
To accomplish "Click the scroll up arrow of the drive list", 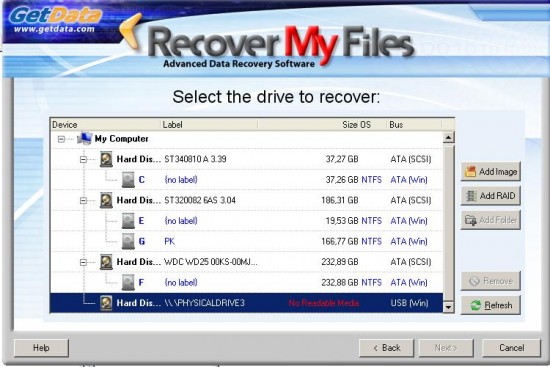I will coord(449,137).
